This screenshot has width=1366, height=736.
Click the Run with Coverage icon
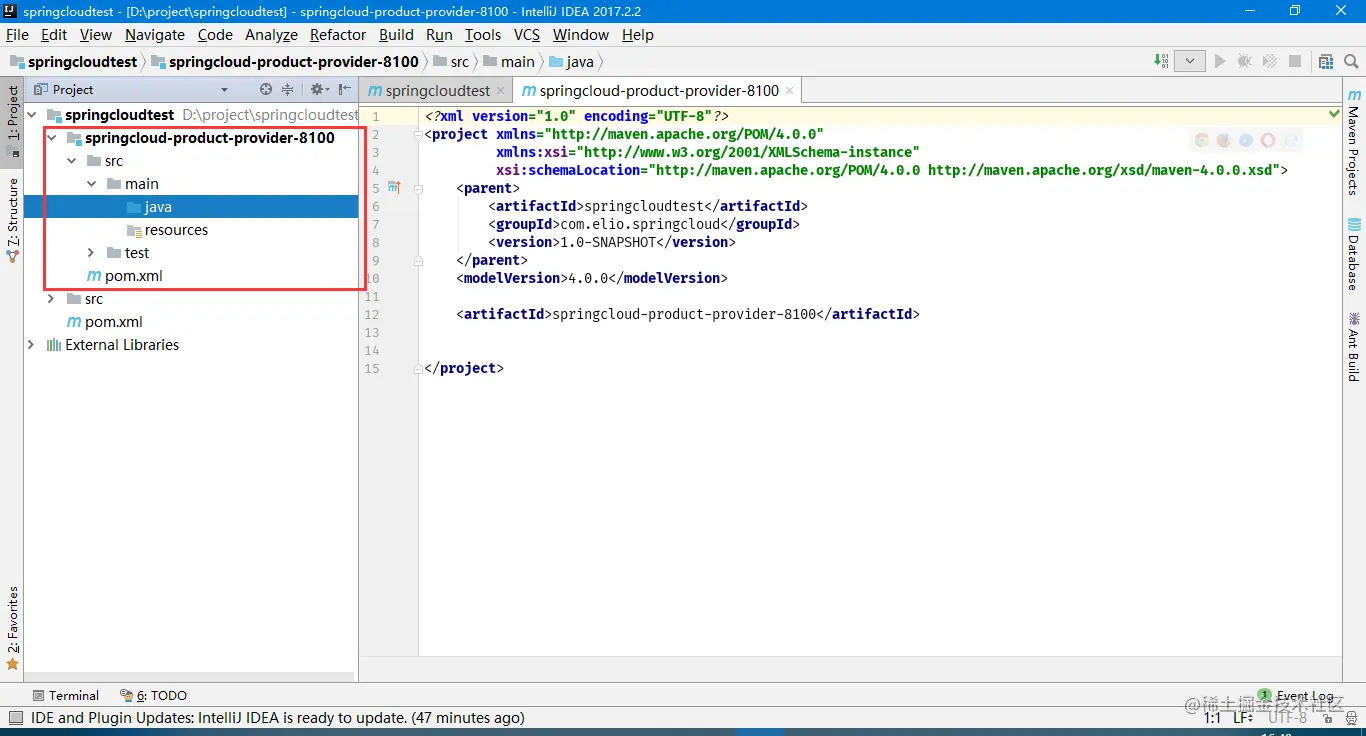coord(1270,61)
